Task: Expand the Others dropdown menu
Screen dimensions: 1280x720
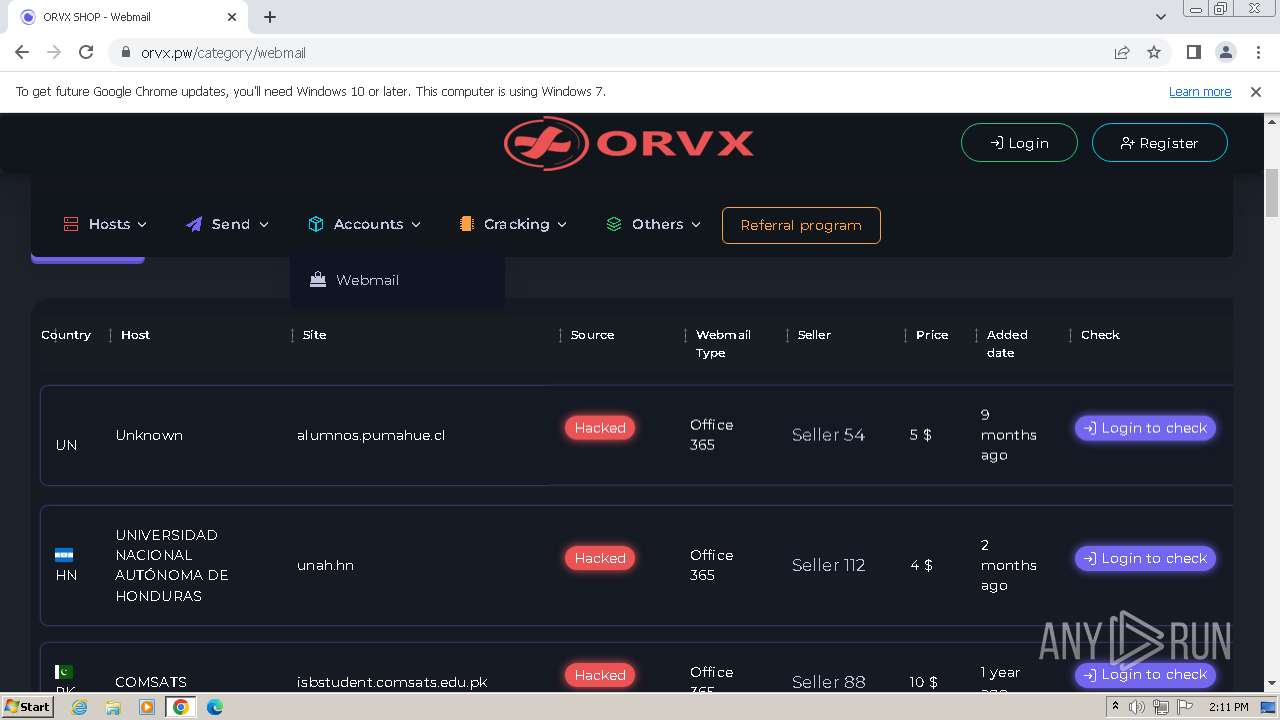Action: tap(653, 224)
